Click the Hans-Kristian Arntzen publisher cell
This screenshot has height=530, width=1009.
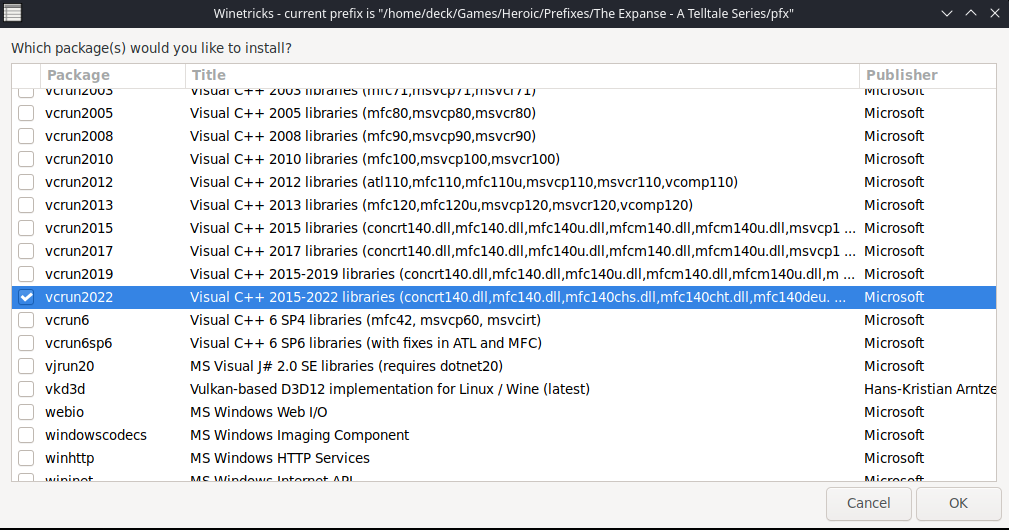(x=930, y=389)
